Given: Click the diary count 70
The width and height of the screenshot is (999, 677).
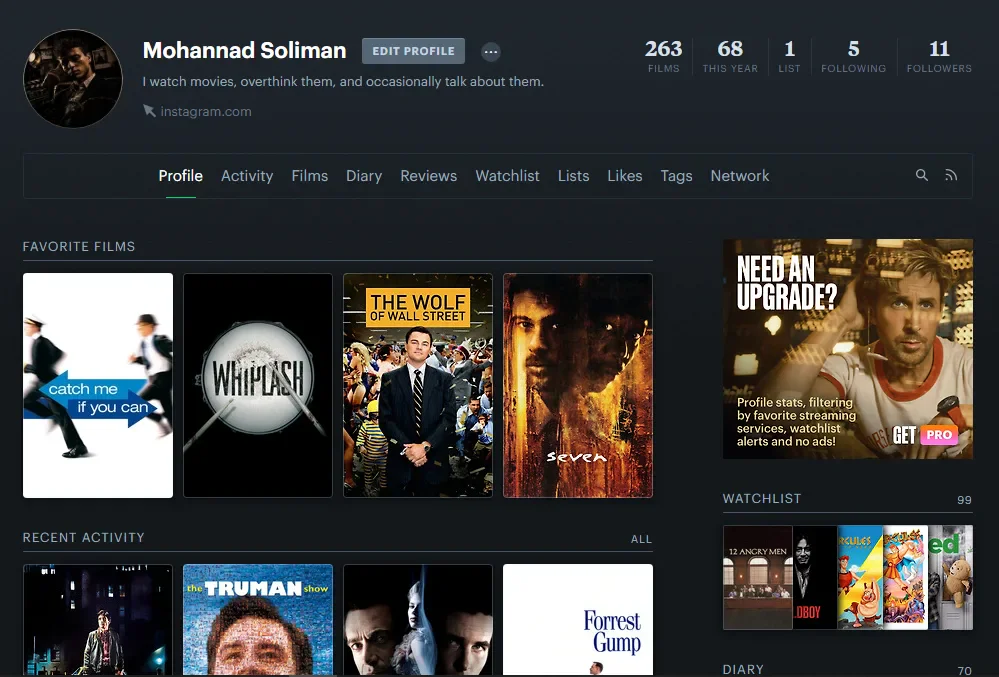Looking at the screenshot, I should coord(964,671).
